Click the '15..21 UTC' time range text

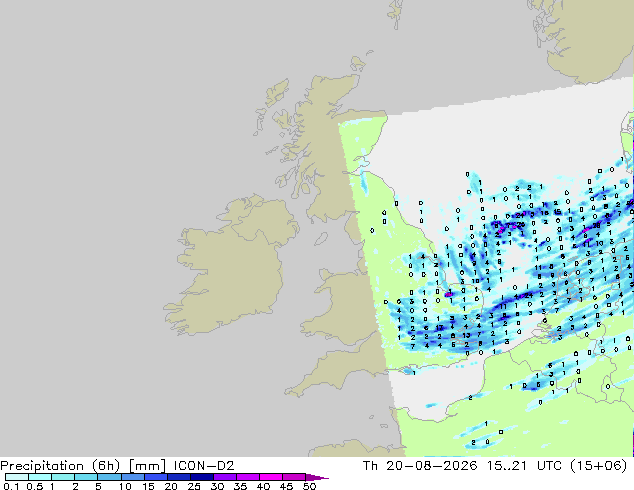(x=524, y=465)
